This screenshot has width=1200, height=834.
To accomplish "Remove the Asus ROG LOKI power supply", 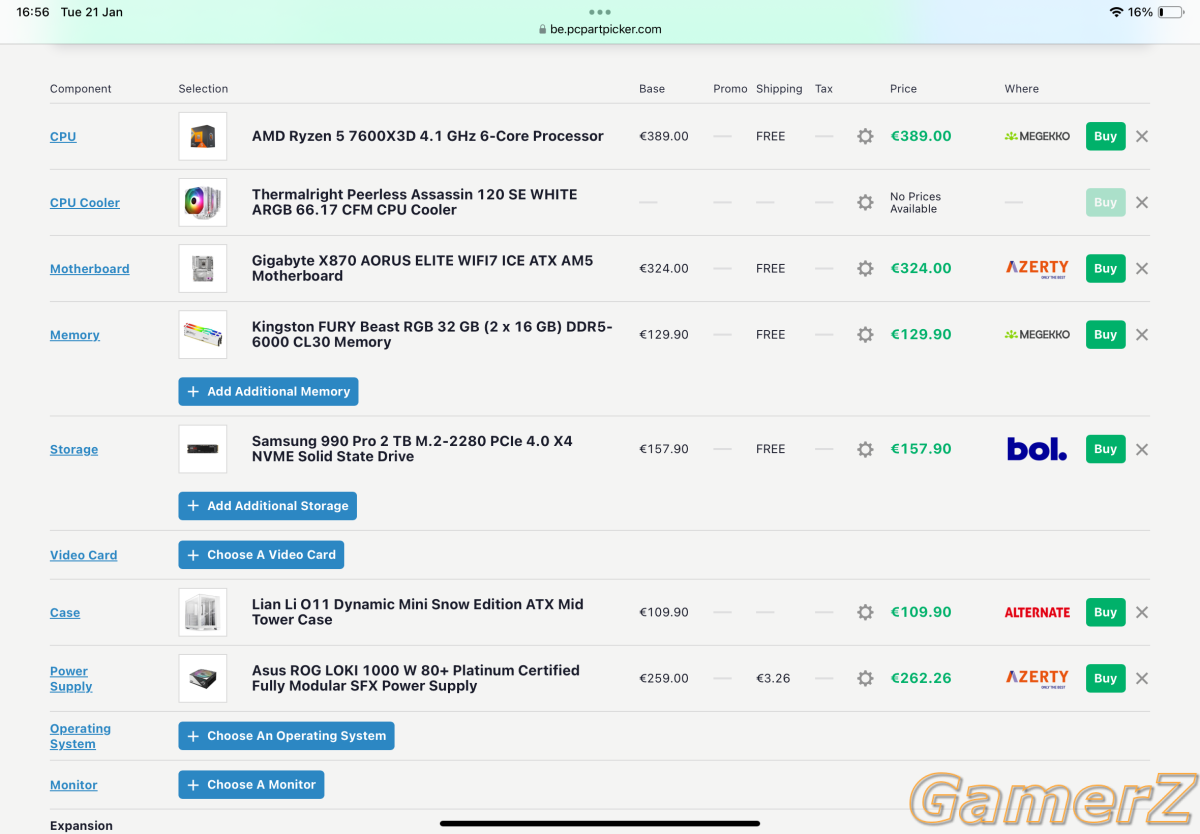I will click(x=1142, y=678).
